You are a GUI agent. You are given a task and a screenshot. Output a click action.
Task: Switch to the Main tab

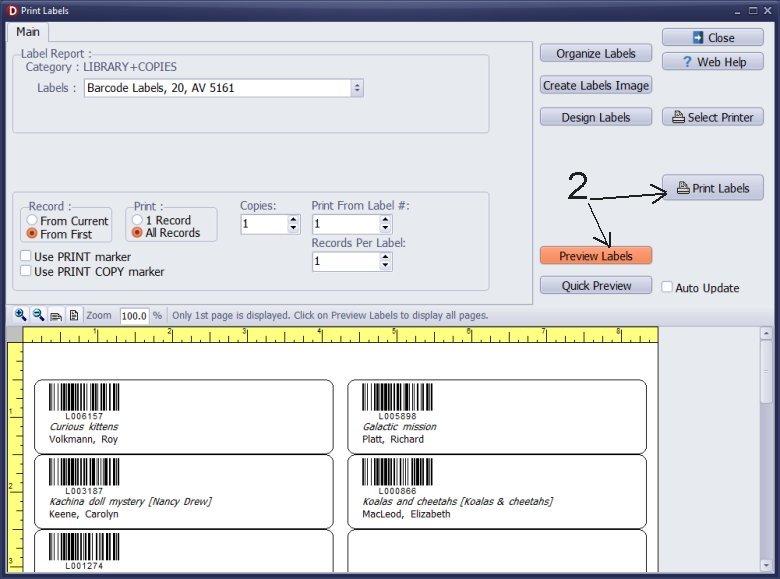pyautogui.click(x=28, y=32)
